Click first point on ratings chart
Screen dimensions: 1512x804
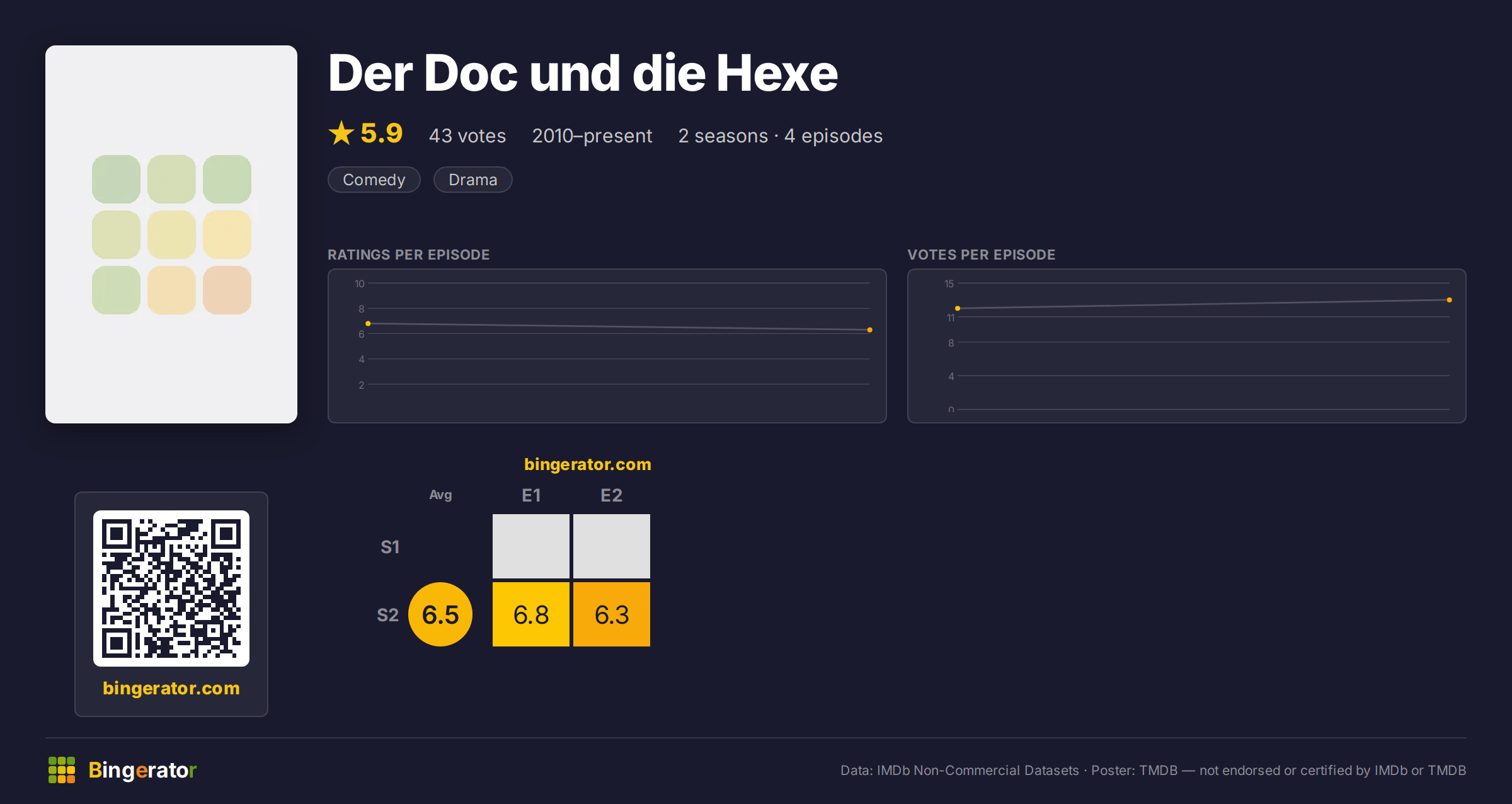coord(368,323)
